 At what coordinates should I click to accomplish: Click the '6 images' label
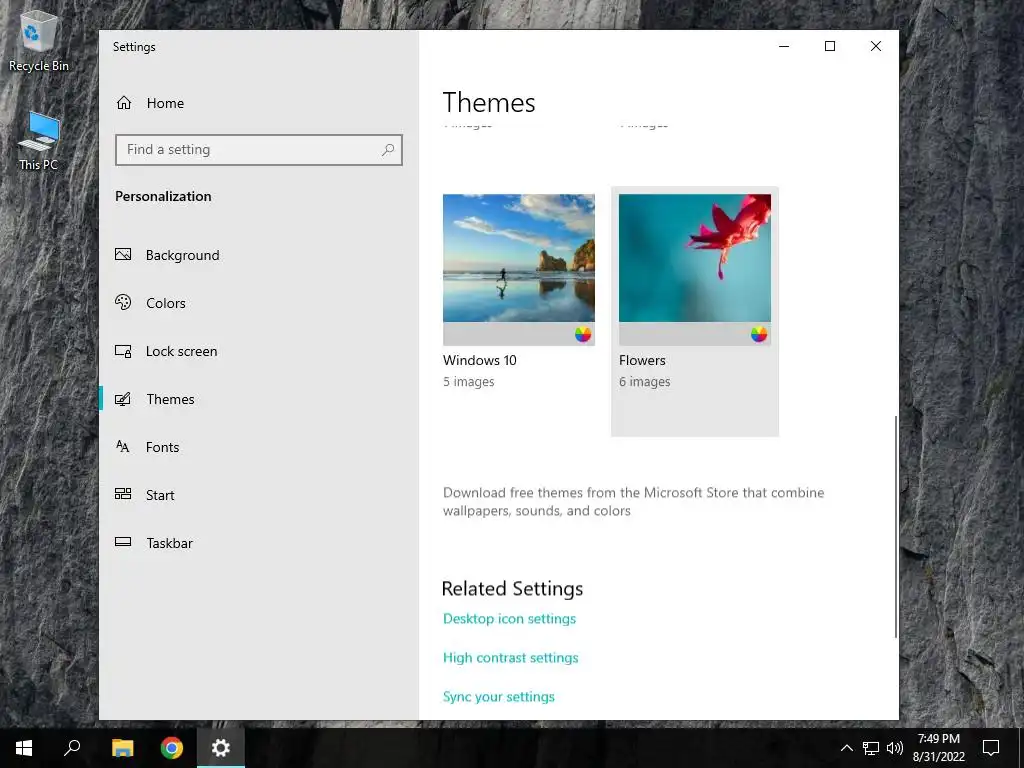click(645, 382)
